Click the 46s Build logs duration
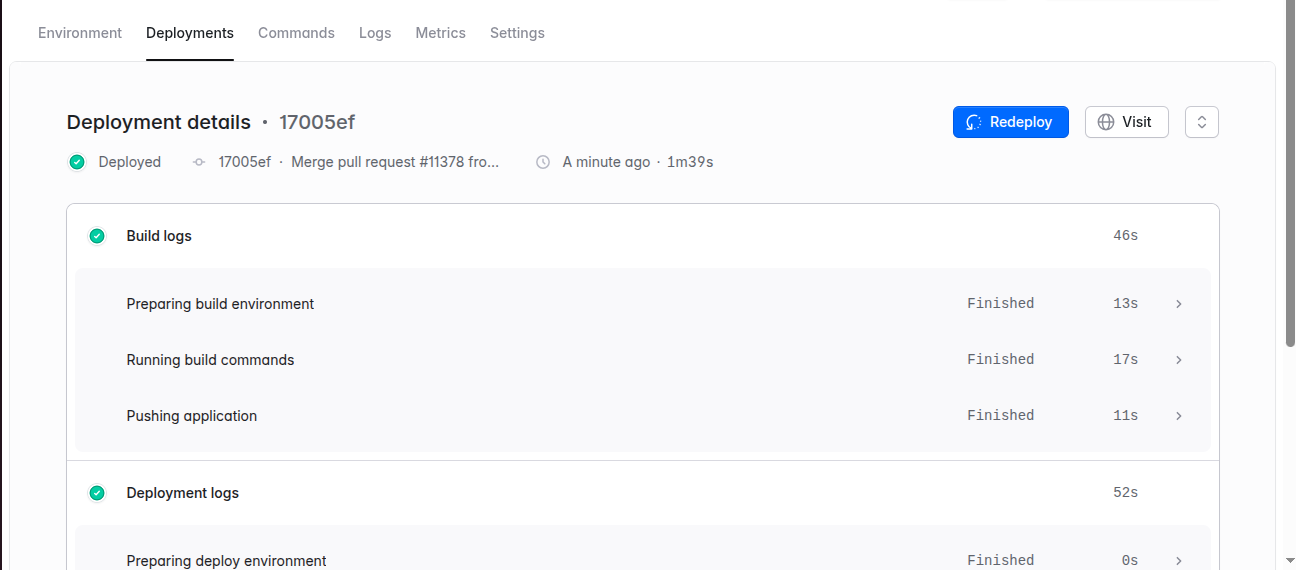 [x=1126, y=236]
